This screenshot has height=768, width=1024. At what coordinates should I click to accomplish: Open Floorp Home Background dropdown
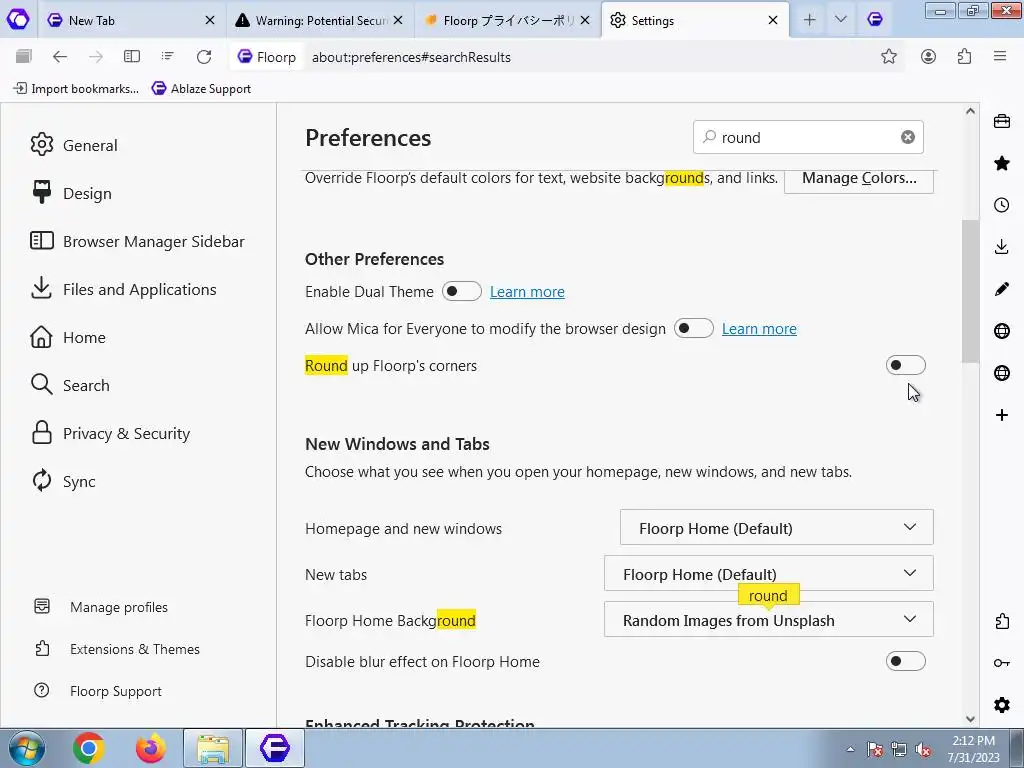pyautogui.click(x=769, y=620)
